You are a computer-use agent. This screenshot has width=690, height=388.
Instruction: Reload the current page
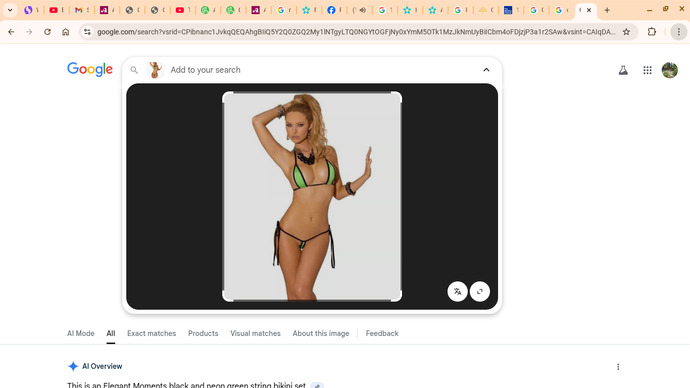pyautogui.click(x=47, y=32)
